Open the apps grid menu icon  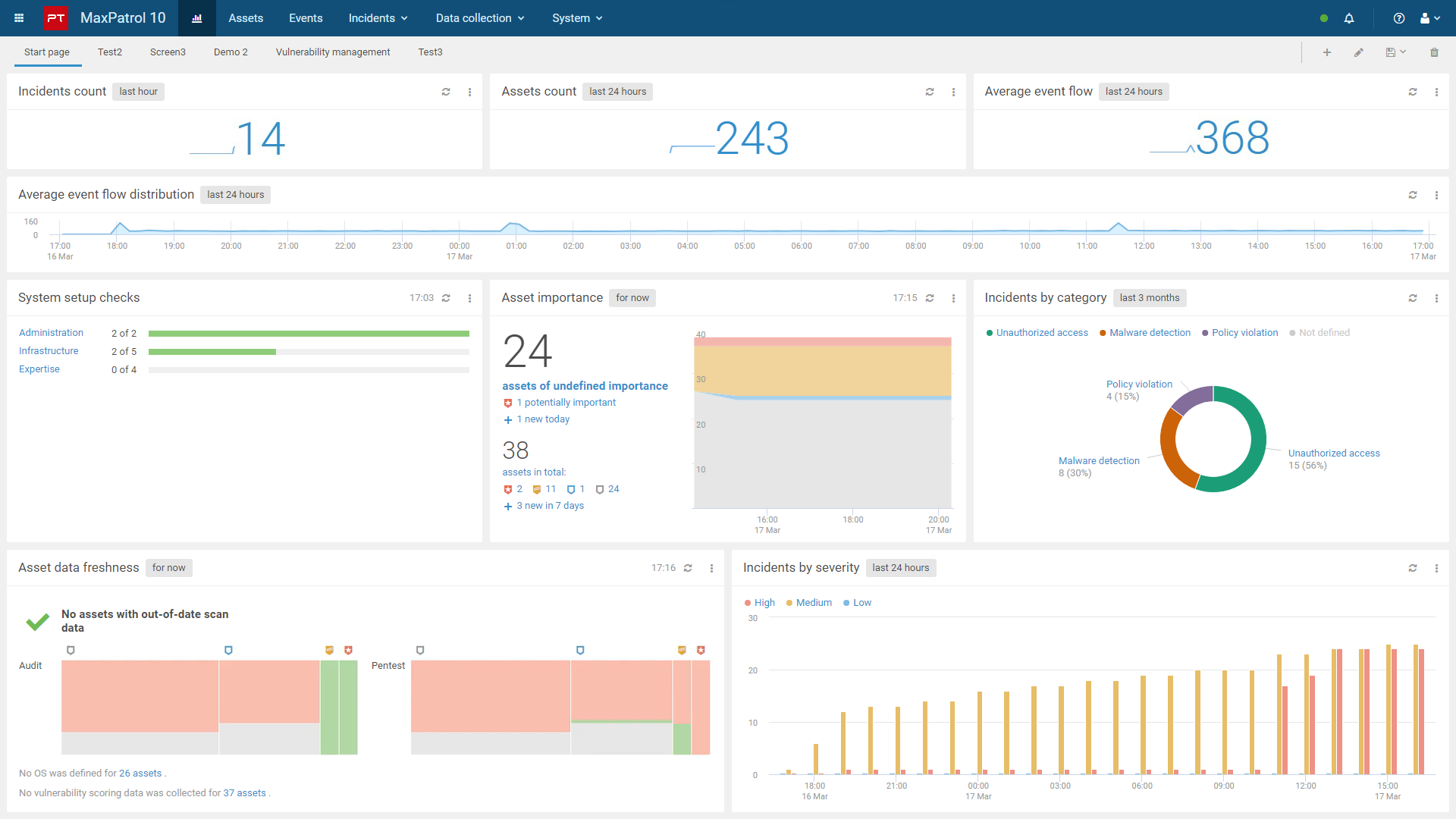coord(19,18)
